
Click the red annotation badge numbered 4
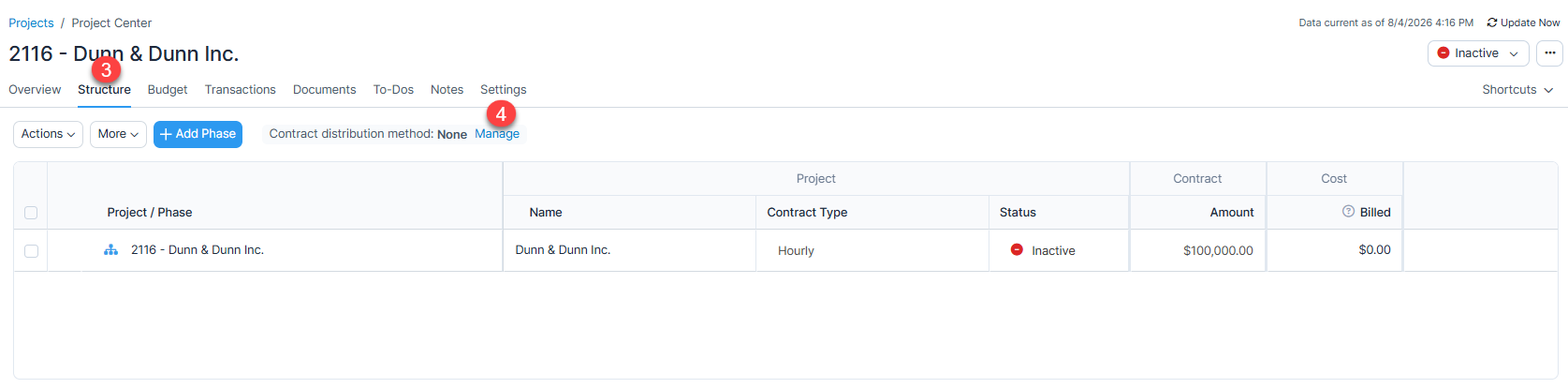pyautogui.click(x=501, y=114)
